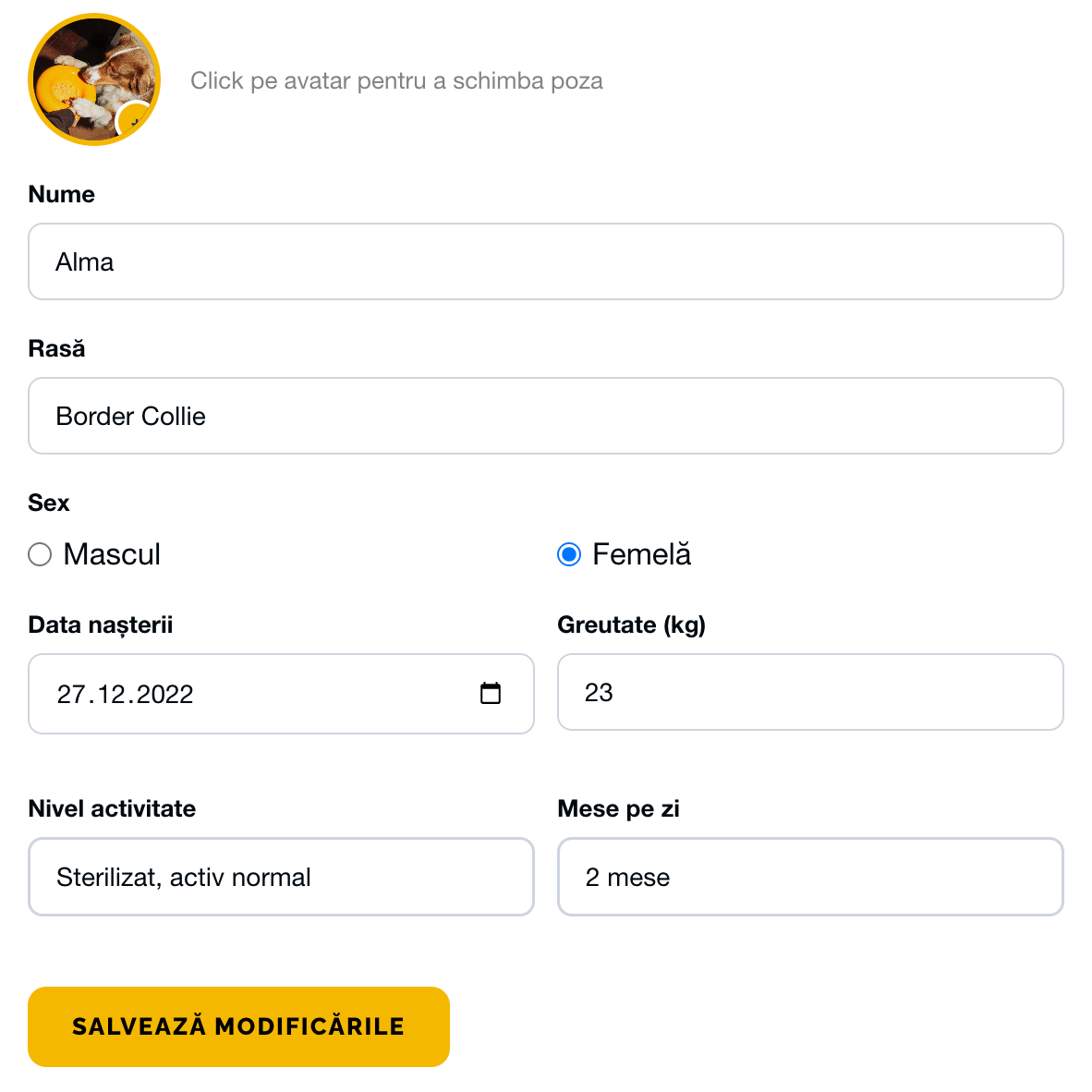
Task: Click the Greutate (kg) weight field
Action: [x=810, y=692]
